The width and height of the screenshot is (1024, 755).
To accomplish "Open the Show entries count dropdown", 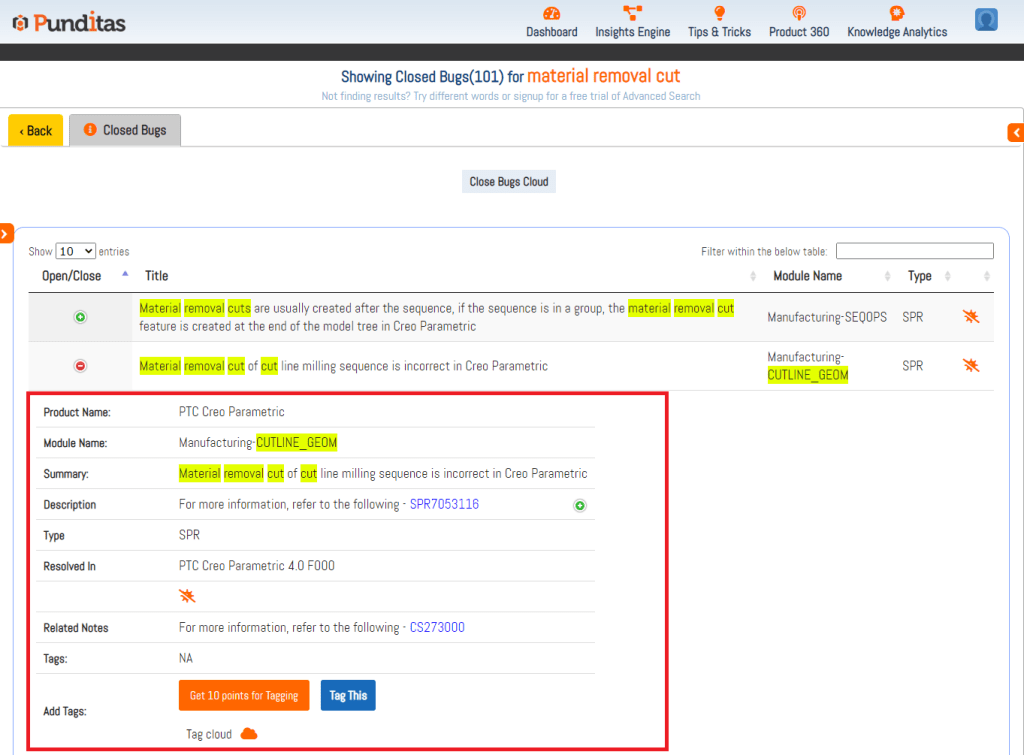I will 76,252.
